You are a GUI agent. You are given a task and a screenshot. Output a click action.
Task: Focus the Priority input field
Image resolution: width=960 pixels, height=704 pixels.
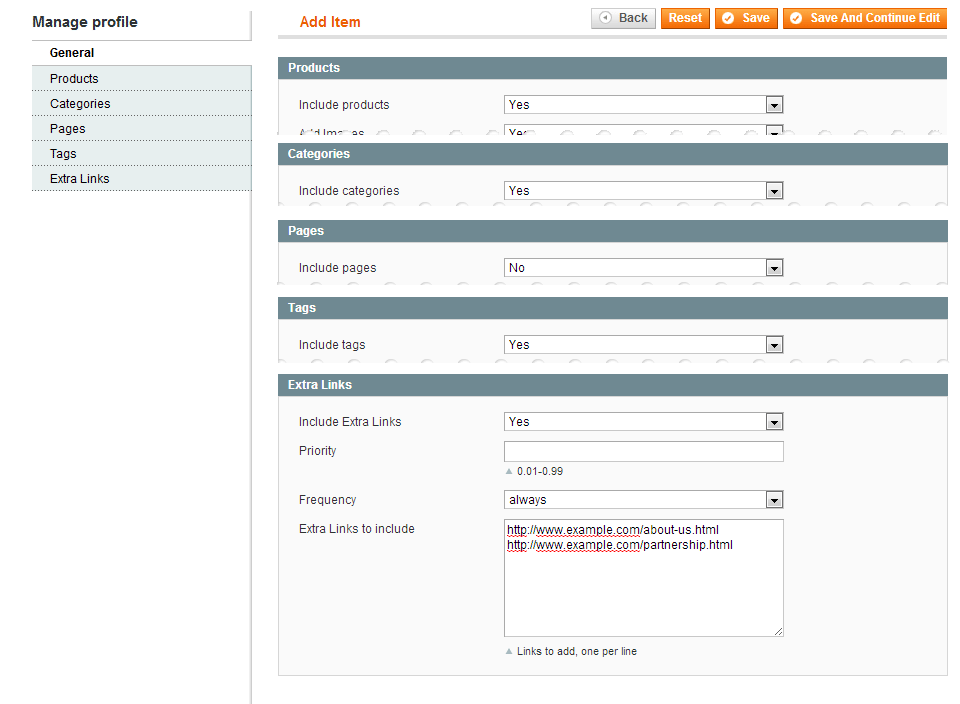(643, 451)
